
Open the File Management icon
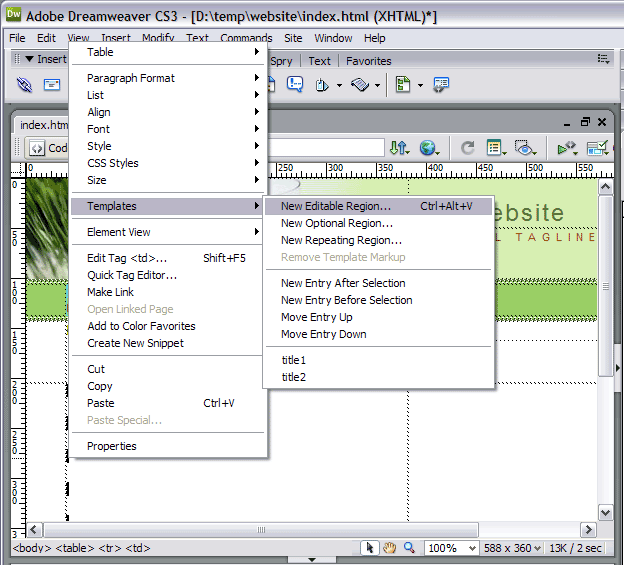[x=399, y=148]
